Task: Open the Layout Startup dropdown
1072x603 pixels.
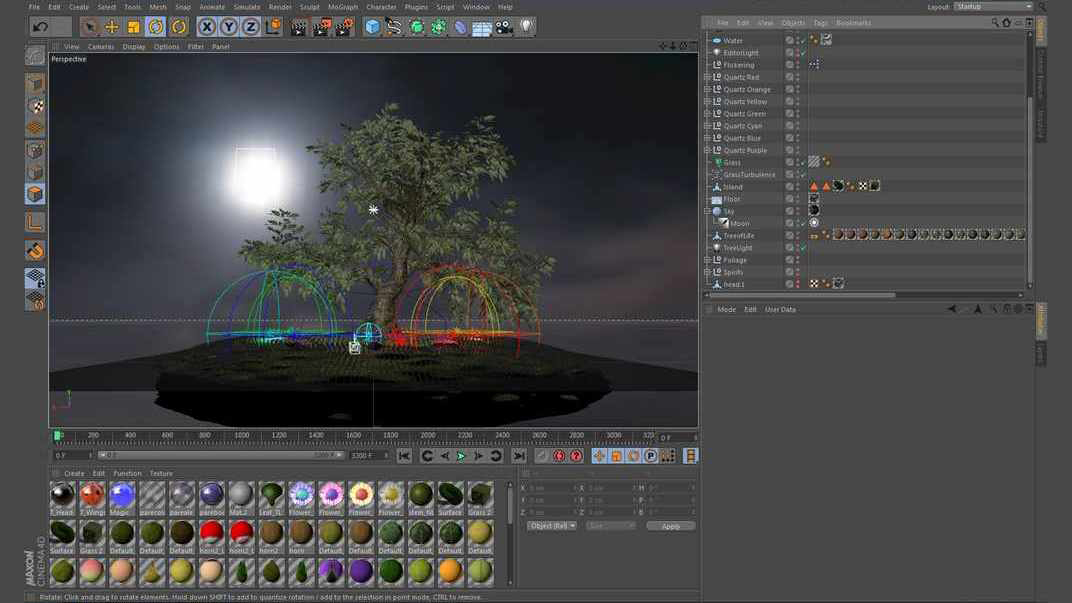Action: 993,7
